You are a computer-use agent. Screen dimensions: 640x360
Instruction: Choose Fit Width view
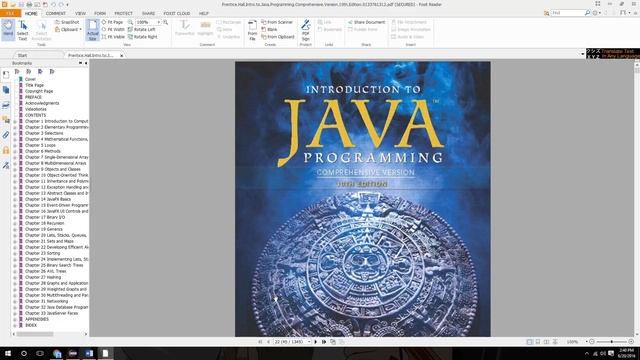pos(113,29)
